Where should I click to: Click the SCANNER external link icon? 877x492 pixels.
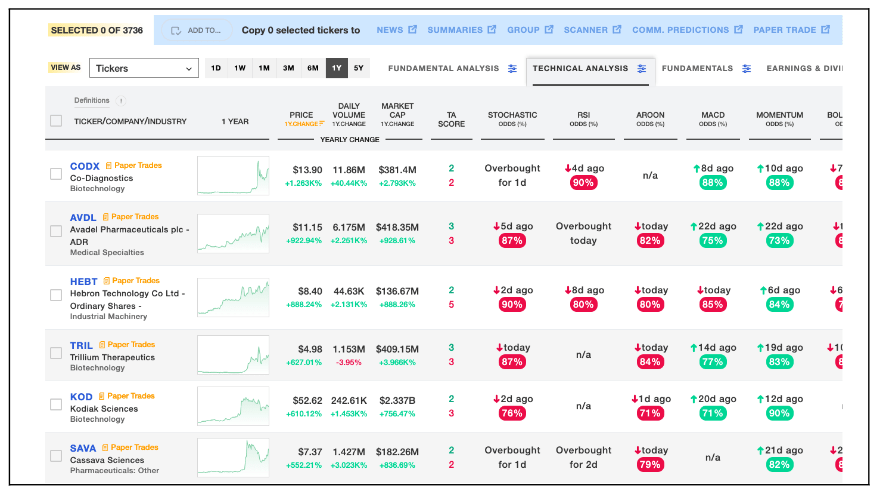[x=617, y=30]
